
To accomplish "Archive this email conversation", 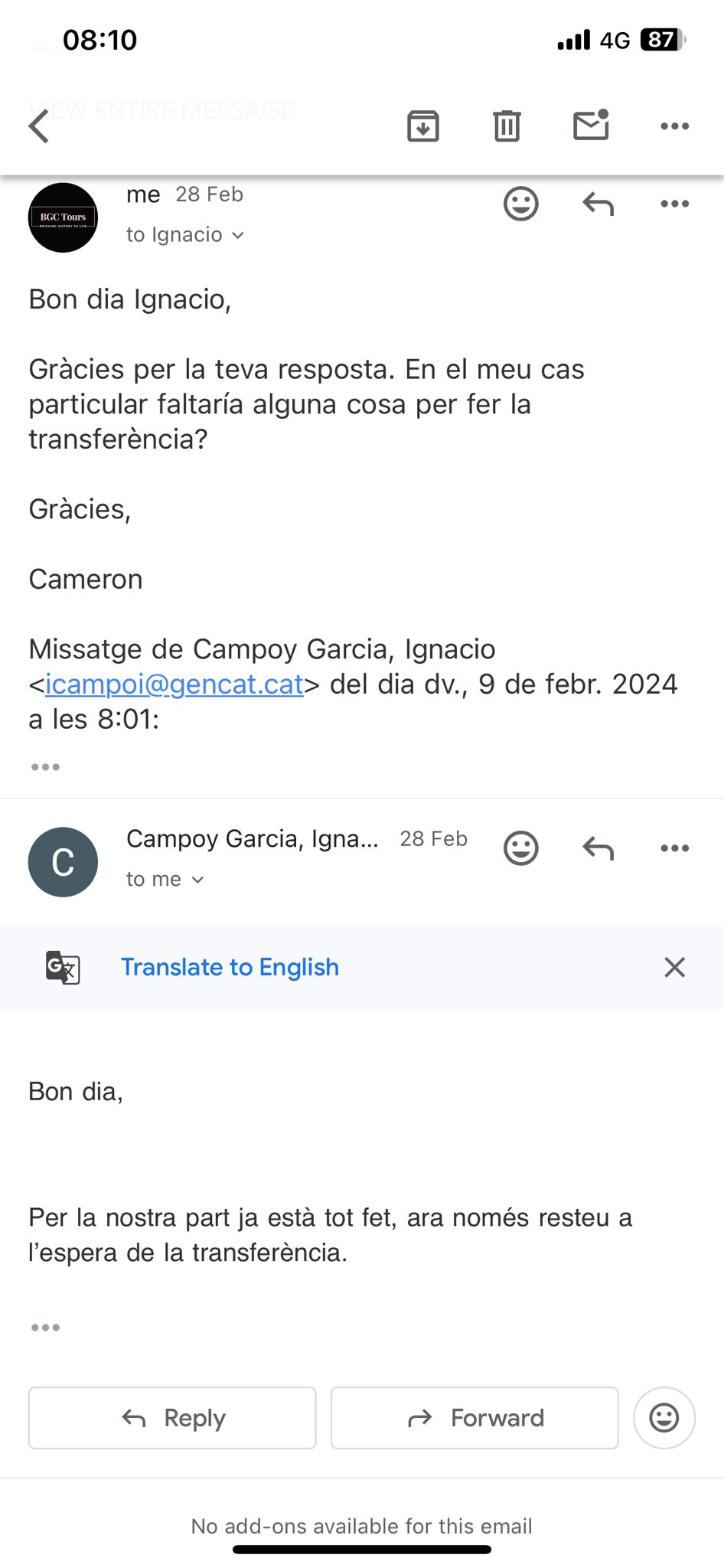I will [422, 126].
